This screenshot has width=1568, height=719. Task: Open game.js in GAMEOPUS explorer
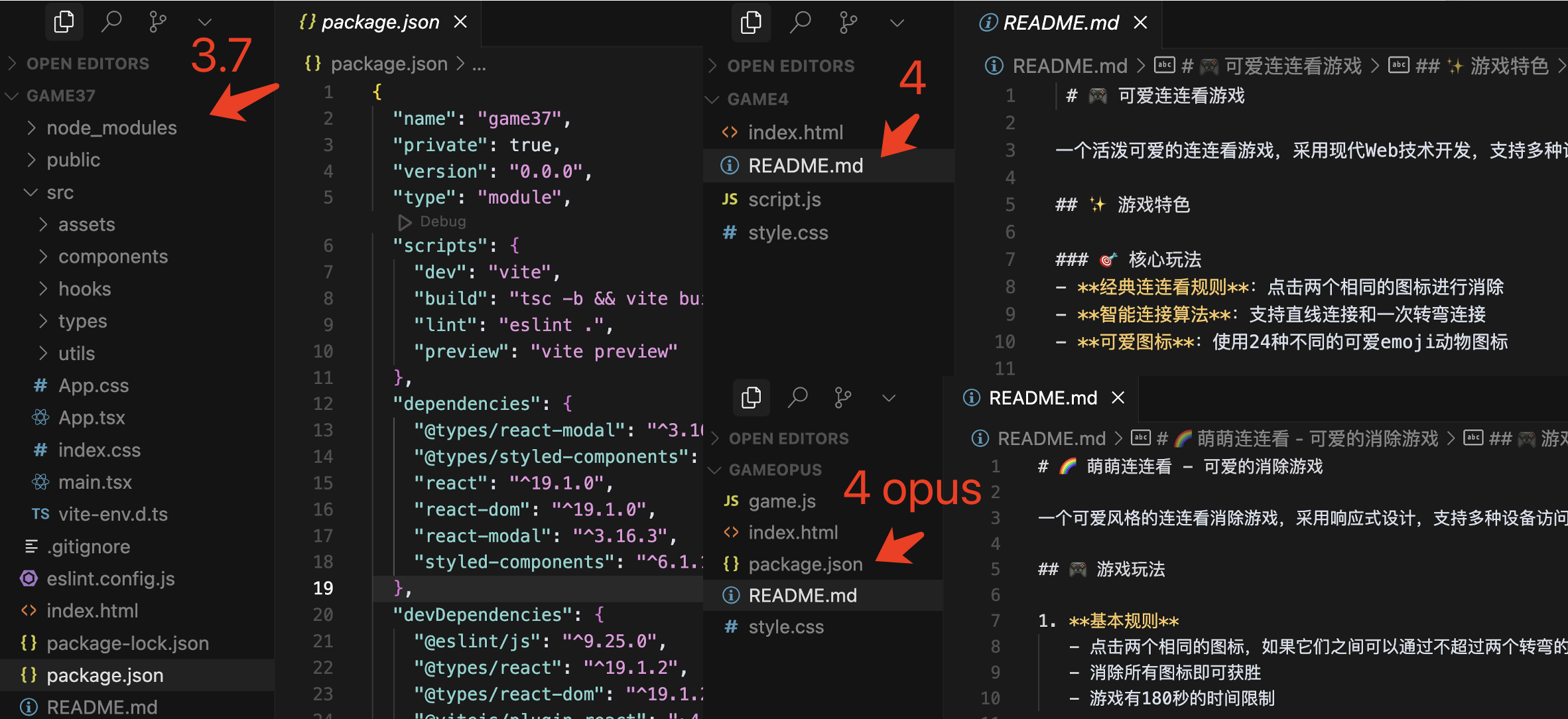point(782,501)
